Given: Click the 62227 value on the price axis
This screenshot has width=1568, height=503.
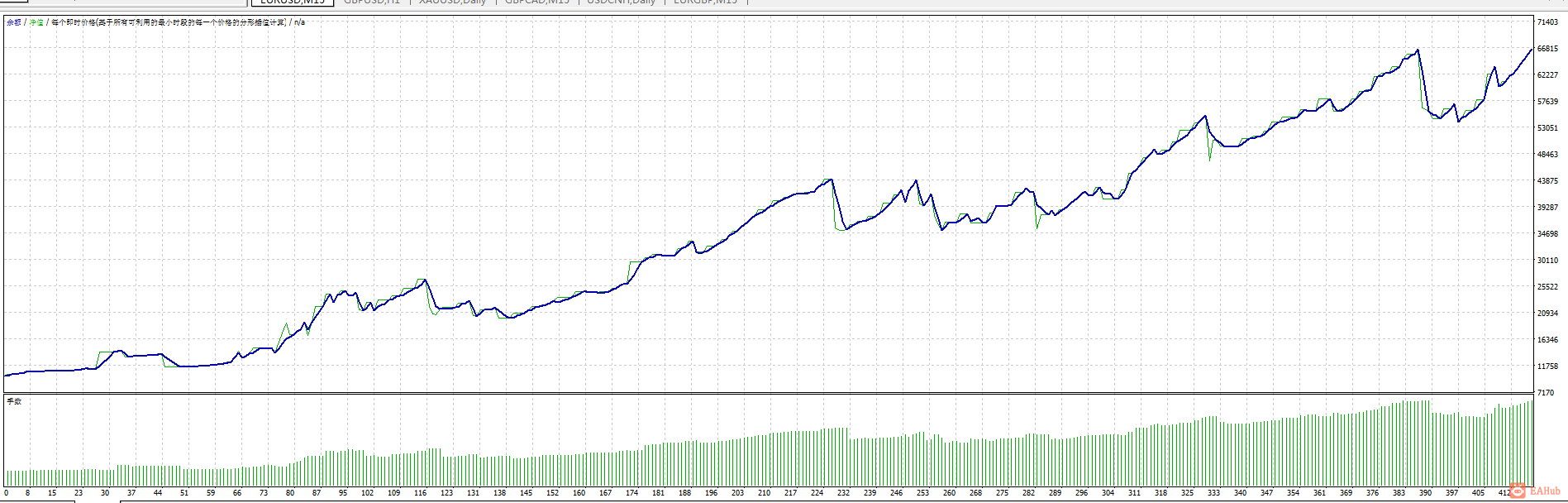Looking at the screenshot, I should pos(1547,75).
